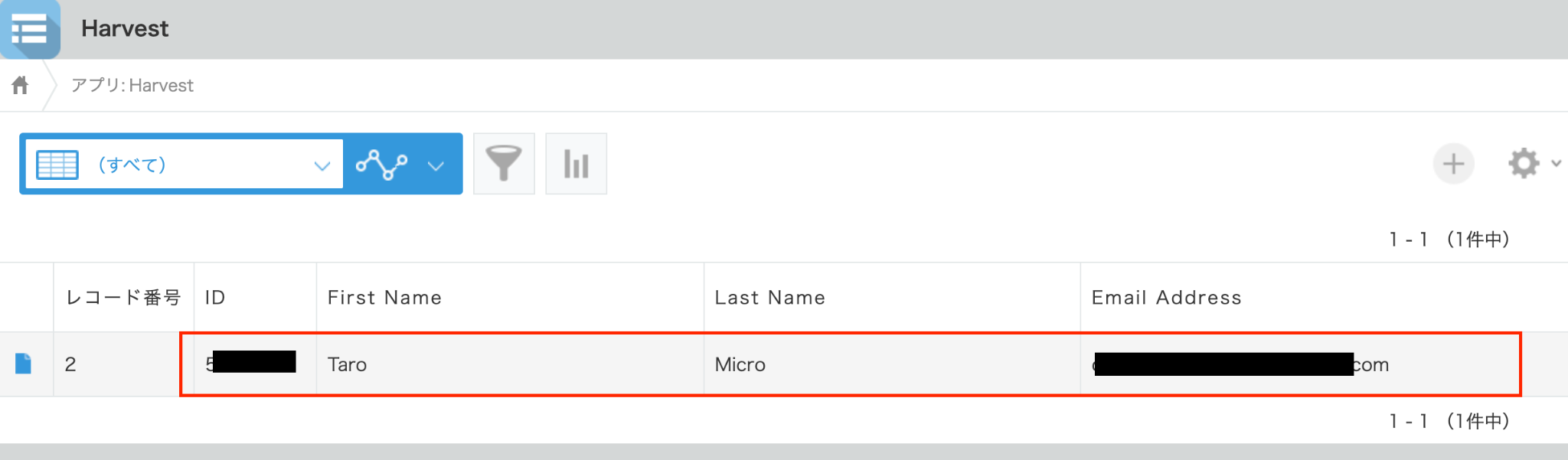Open the app settings gear icon
This screenshot has width=1568, height=460.
pos(1524,164)
